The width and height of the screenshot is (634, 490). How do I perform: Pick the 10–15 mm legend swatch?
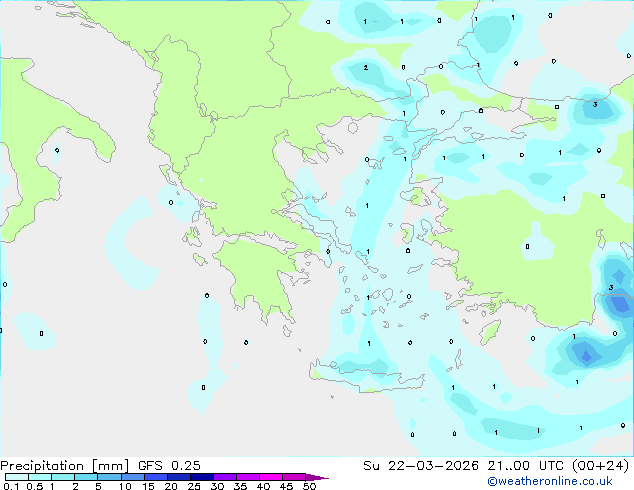tap(133, 477)
